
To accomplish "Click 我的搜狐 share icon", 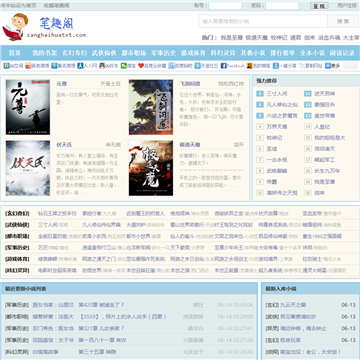I will pyautogui.click(x=250, y=66).
